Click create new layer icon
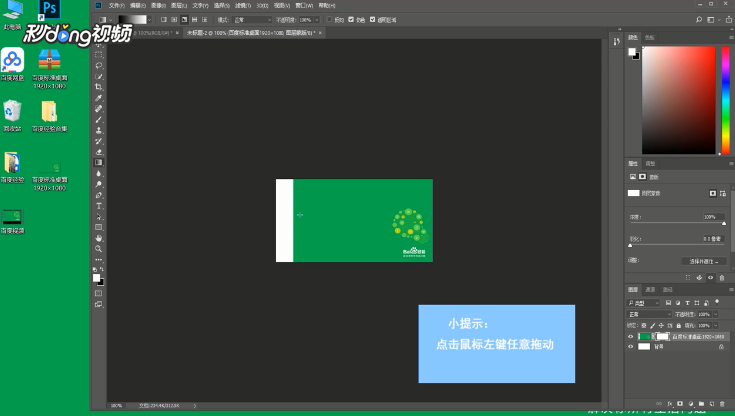Viewport: 735px width, 416px height. pos(712,403)
